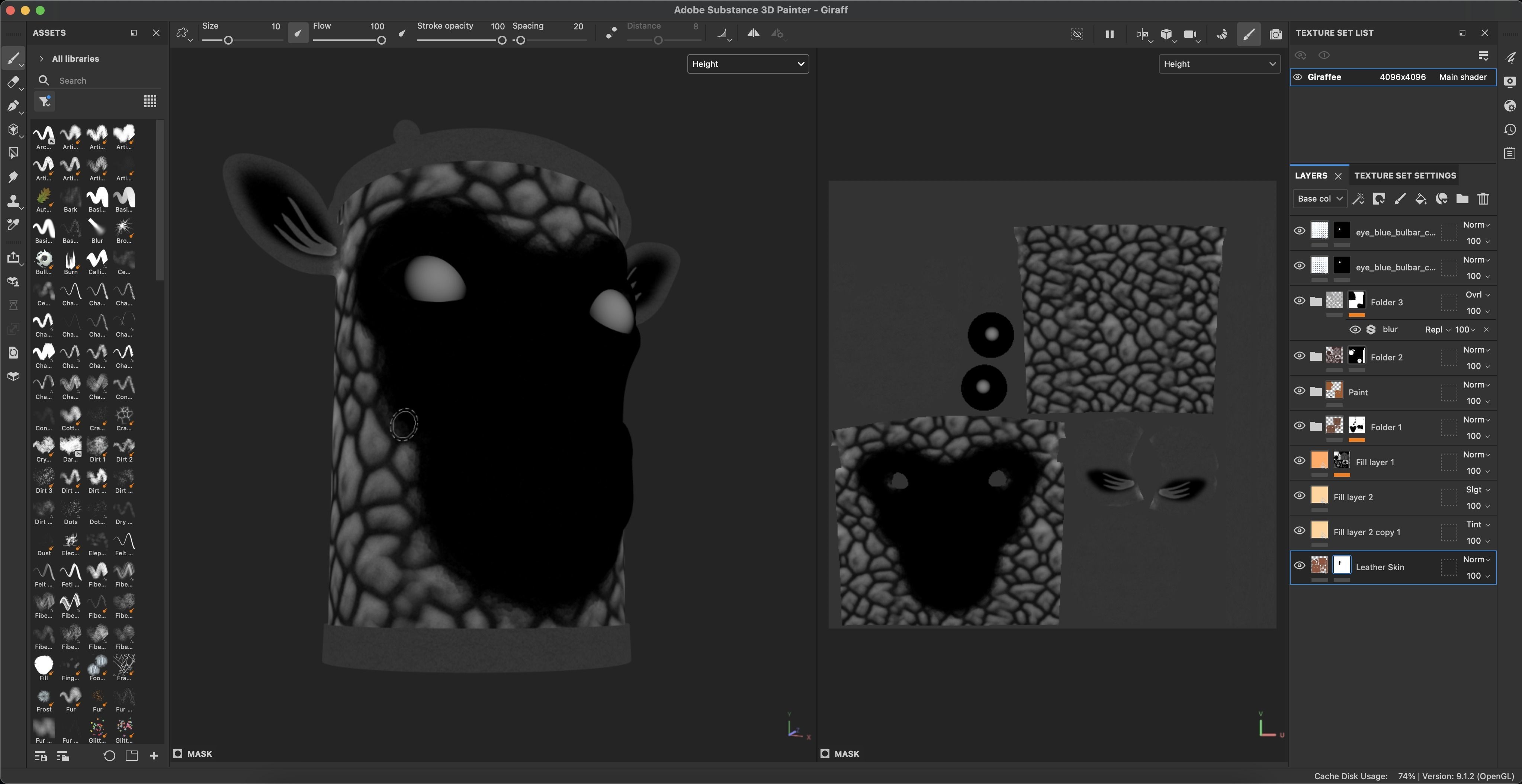
Task: Toggle visibility of the Paint folder
Action: (1299, 391)
